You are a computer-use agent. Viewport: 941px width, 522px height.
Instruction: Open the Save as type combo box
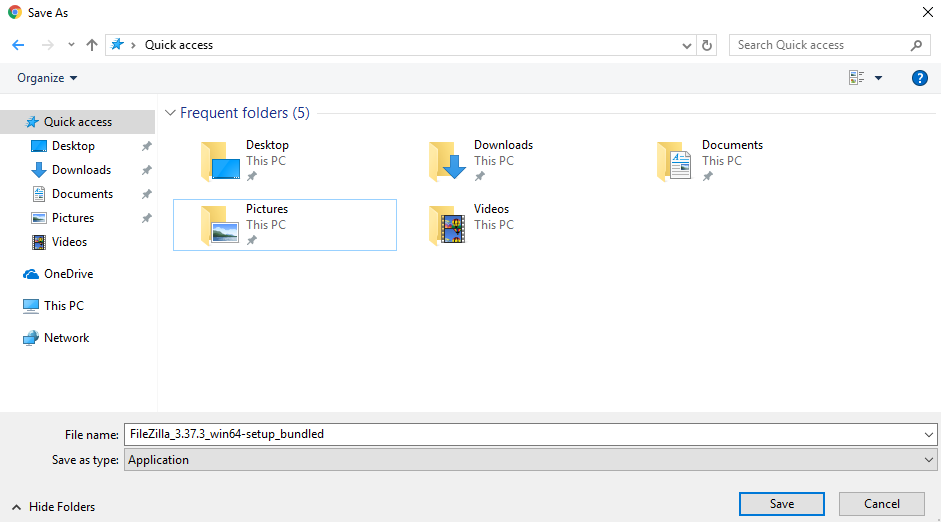531,460
